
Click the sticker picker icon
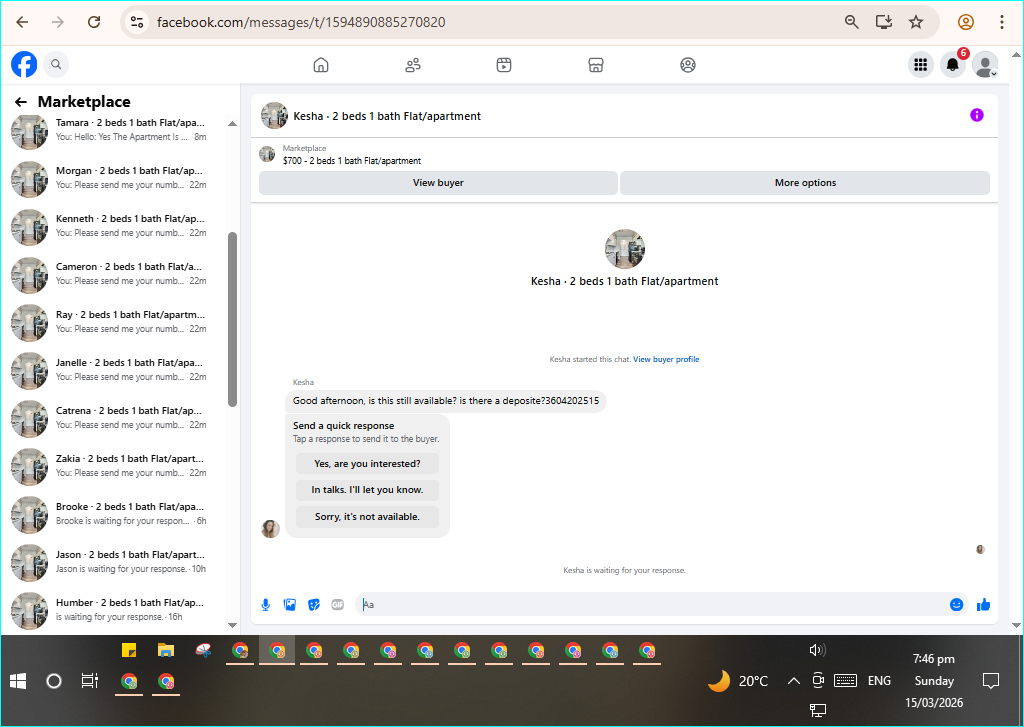pyautogui.click(x=314, y=605)
